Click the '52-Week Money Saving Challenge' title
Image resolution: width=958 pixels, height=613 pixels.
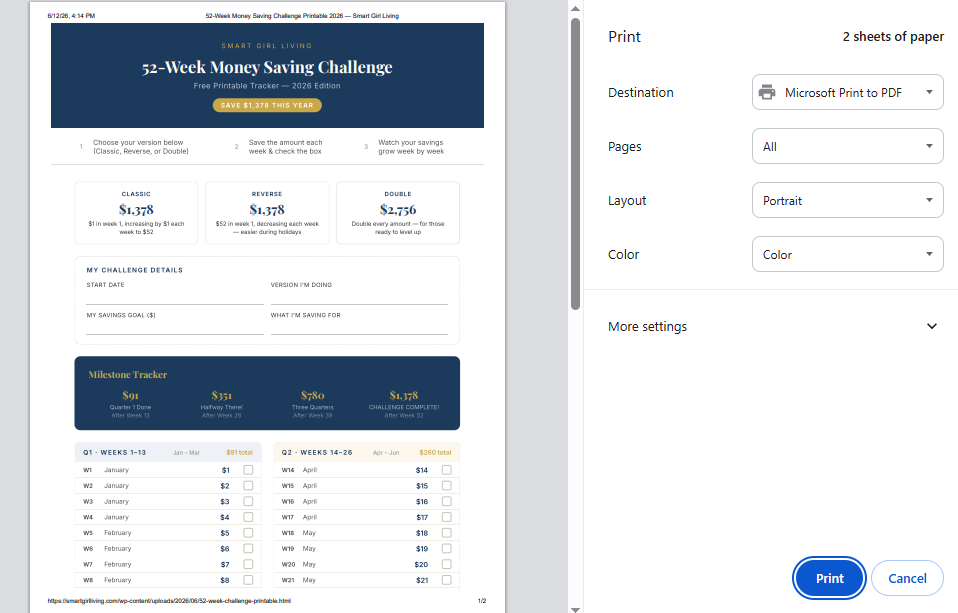(267, 67)
